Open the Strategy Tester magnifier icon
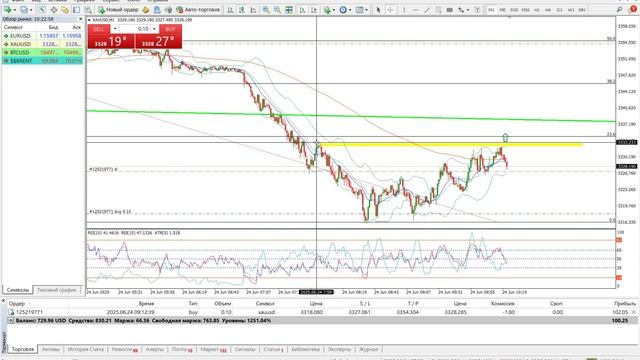 pyautogui.click(x=88, y=9)
